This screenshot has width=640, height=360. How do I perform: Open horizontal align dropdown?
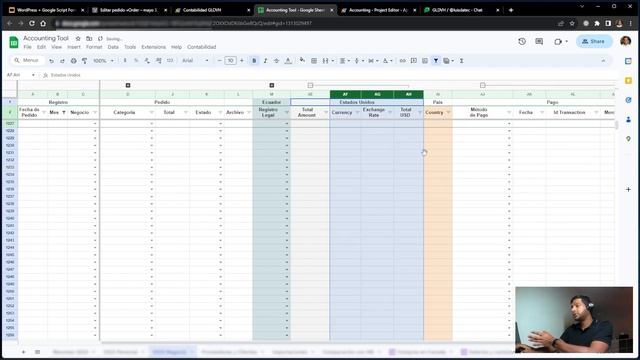(x=345, y=61)
